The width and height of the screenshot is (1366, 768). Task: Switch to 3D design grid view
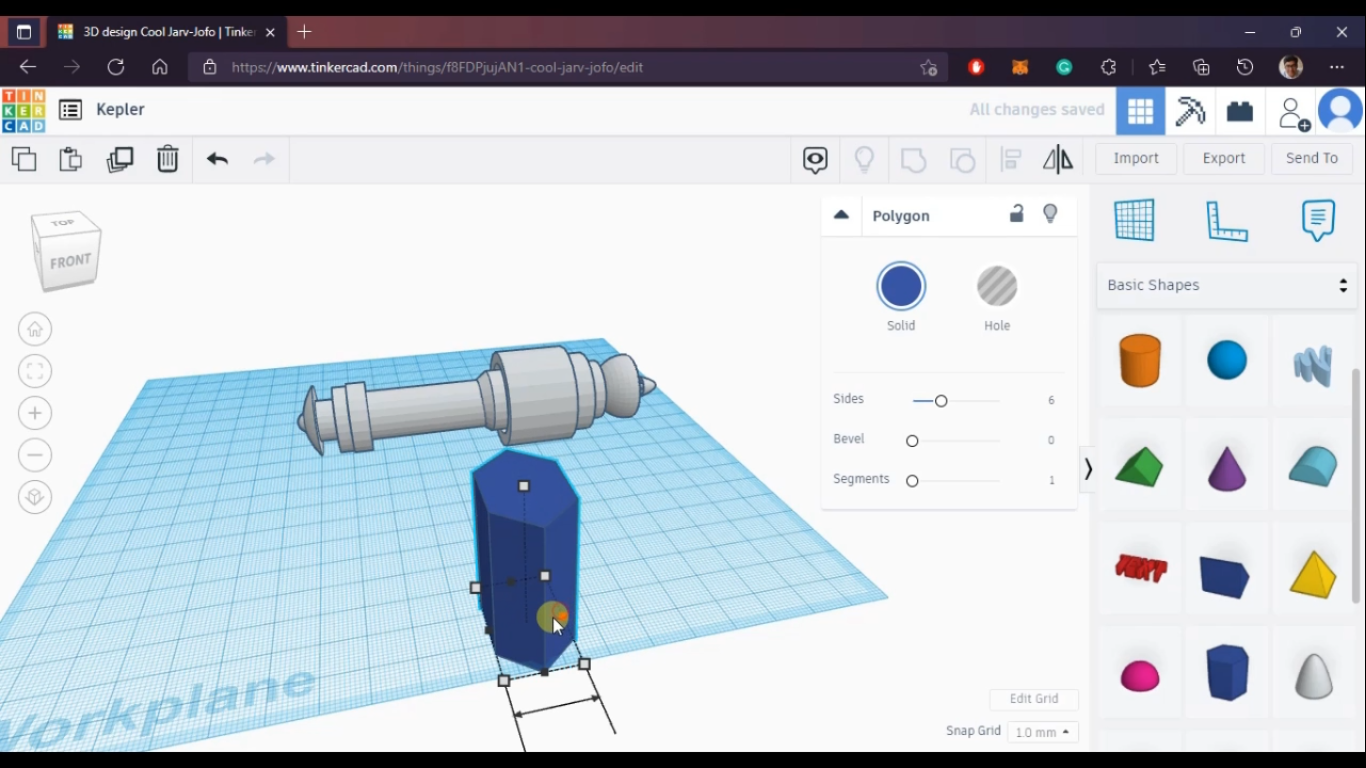click(x=1140, y=111)
